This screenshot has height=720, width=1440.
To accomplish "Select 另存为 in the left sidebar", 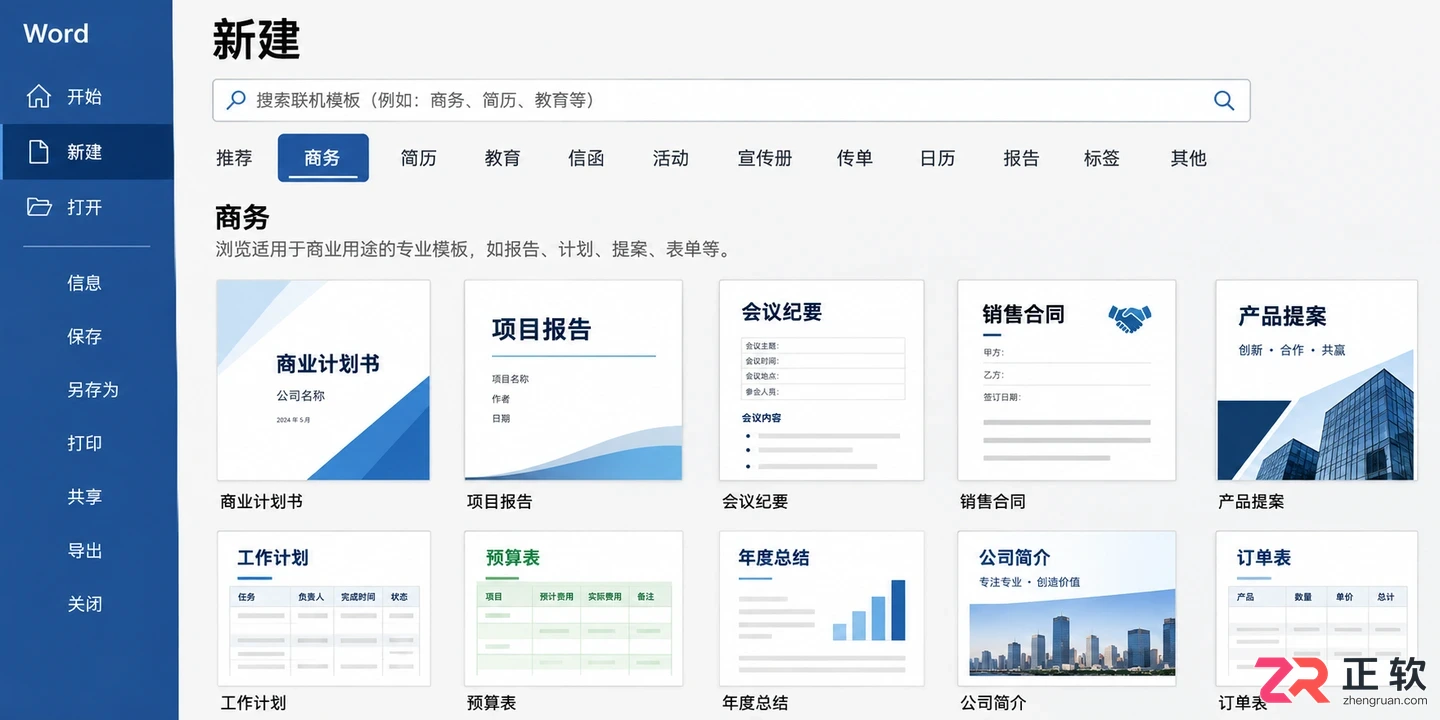I will (x=93, y=390).
